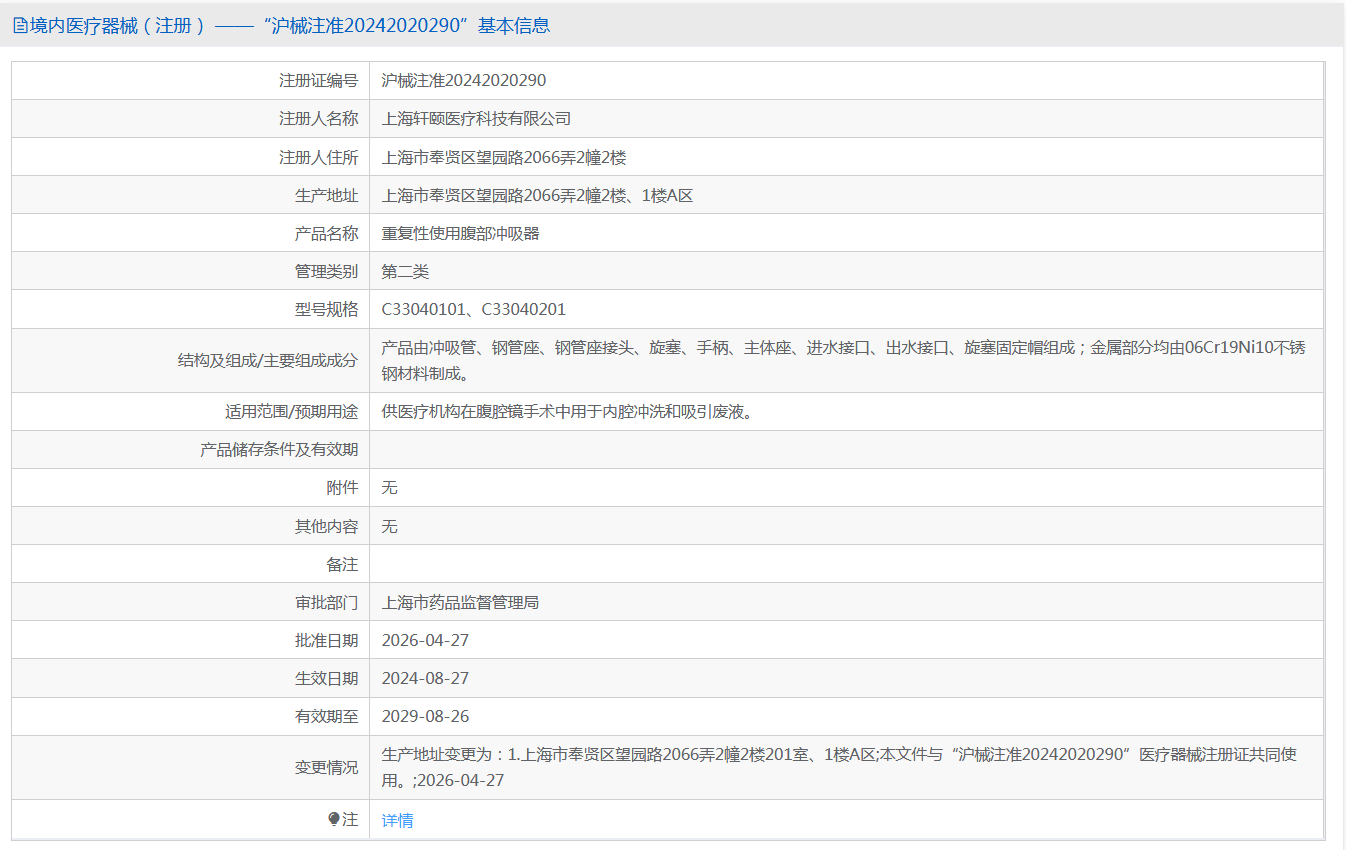Click the 批准日期 label
The width and height of the screenshot is (1346, 850).
tap(326, 640)
